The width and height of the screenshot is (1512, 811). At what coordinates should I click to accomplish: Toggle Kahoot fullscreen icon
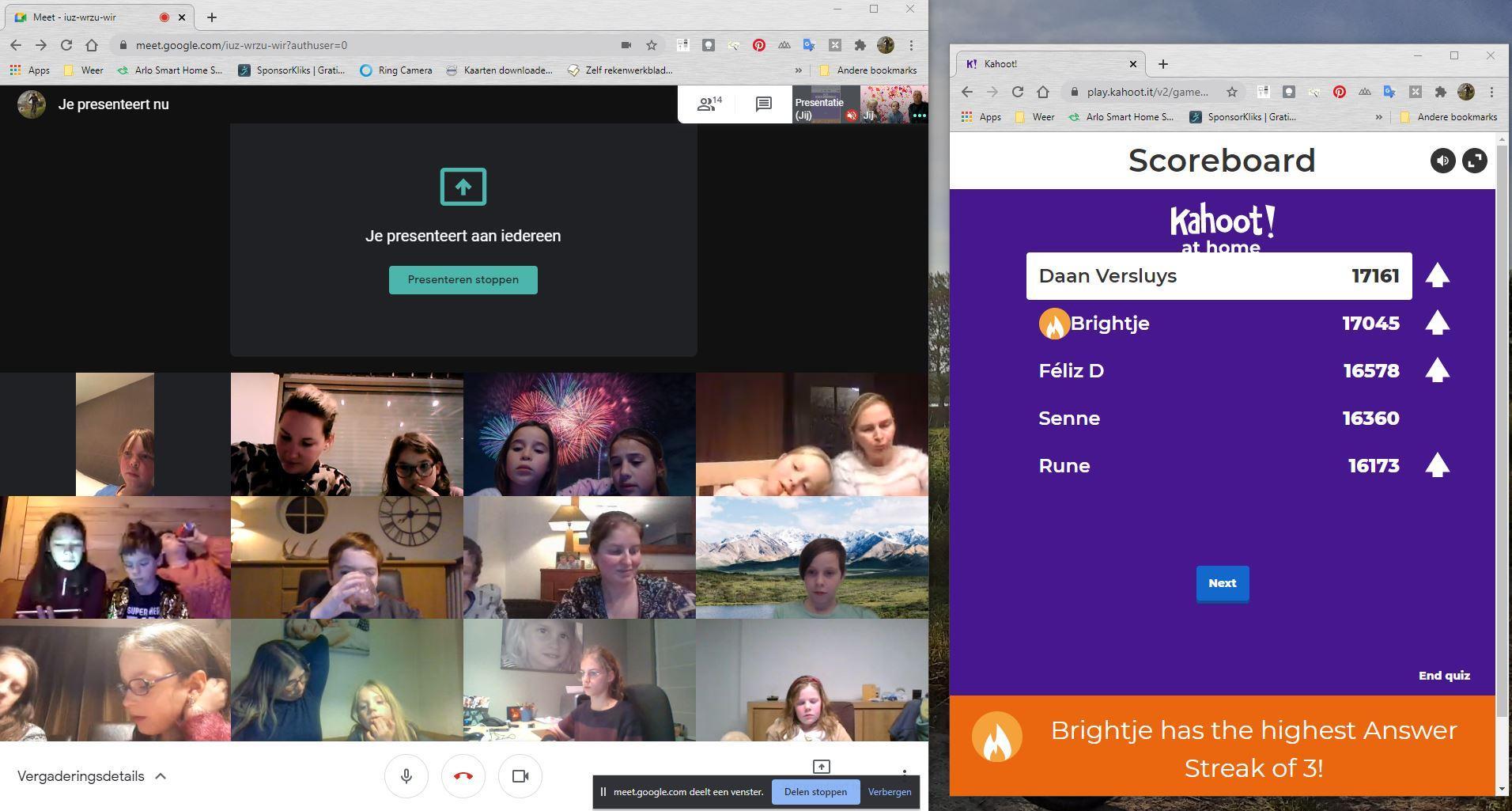(x=1475, y=161)
